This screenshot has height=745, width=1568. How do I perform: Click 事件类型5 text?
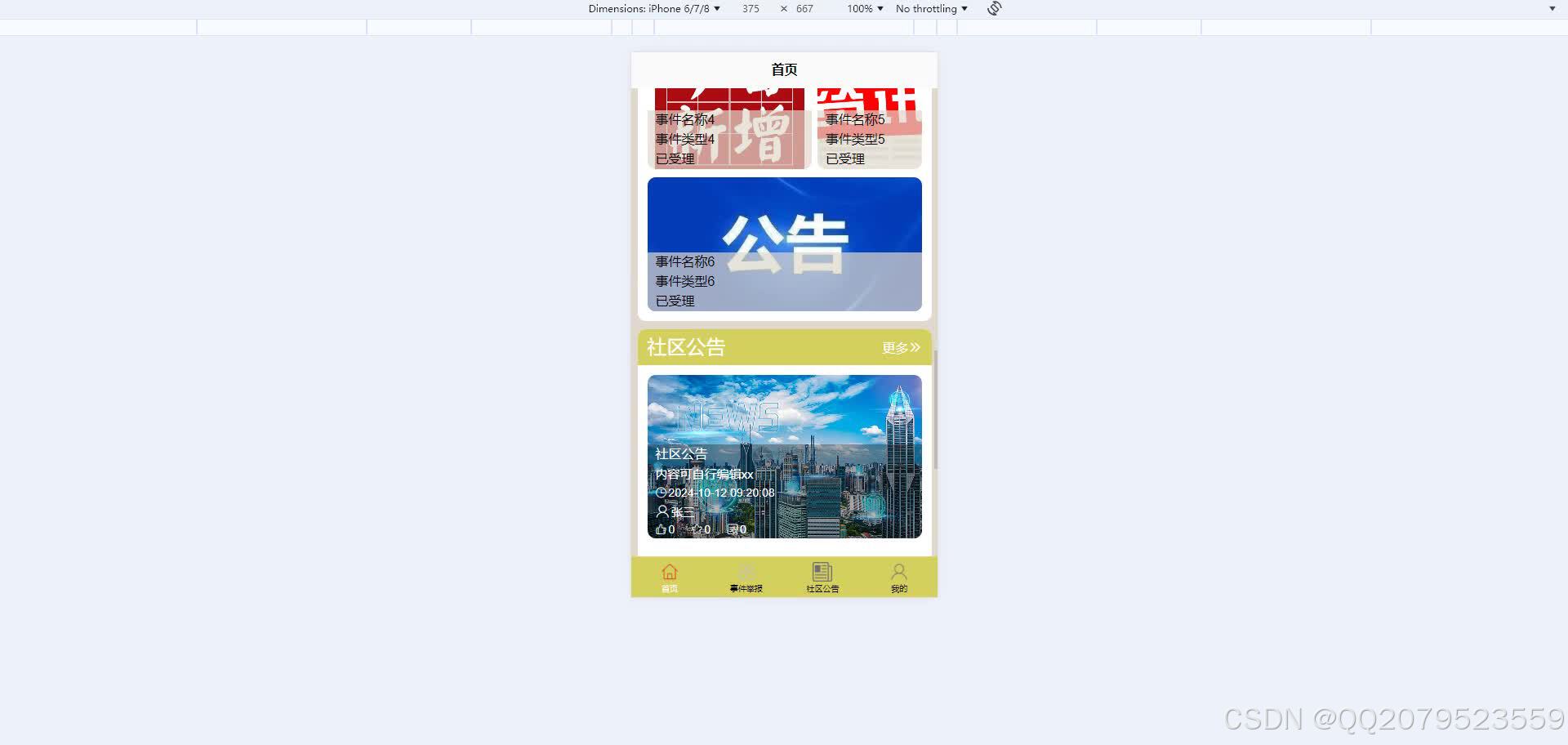(855, 139)
